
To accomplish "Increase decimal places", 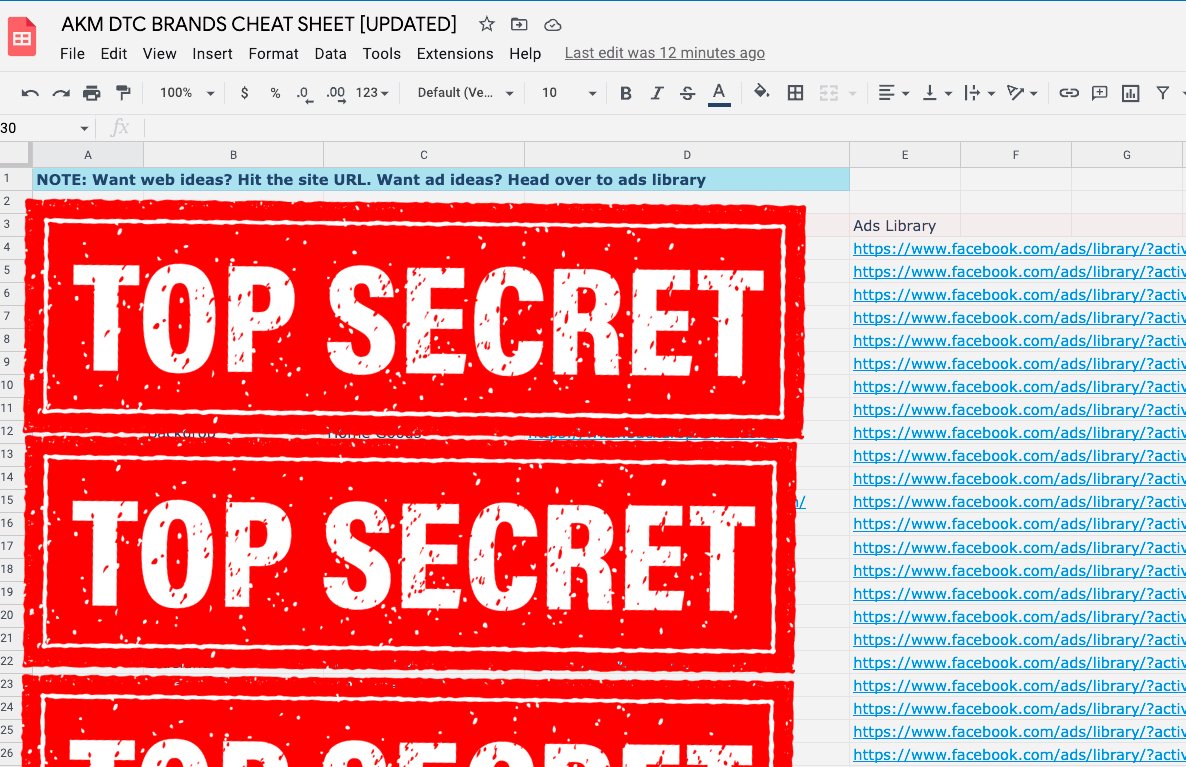I will point(336,94).
